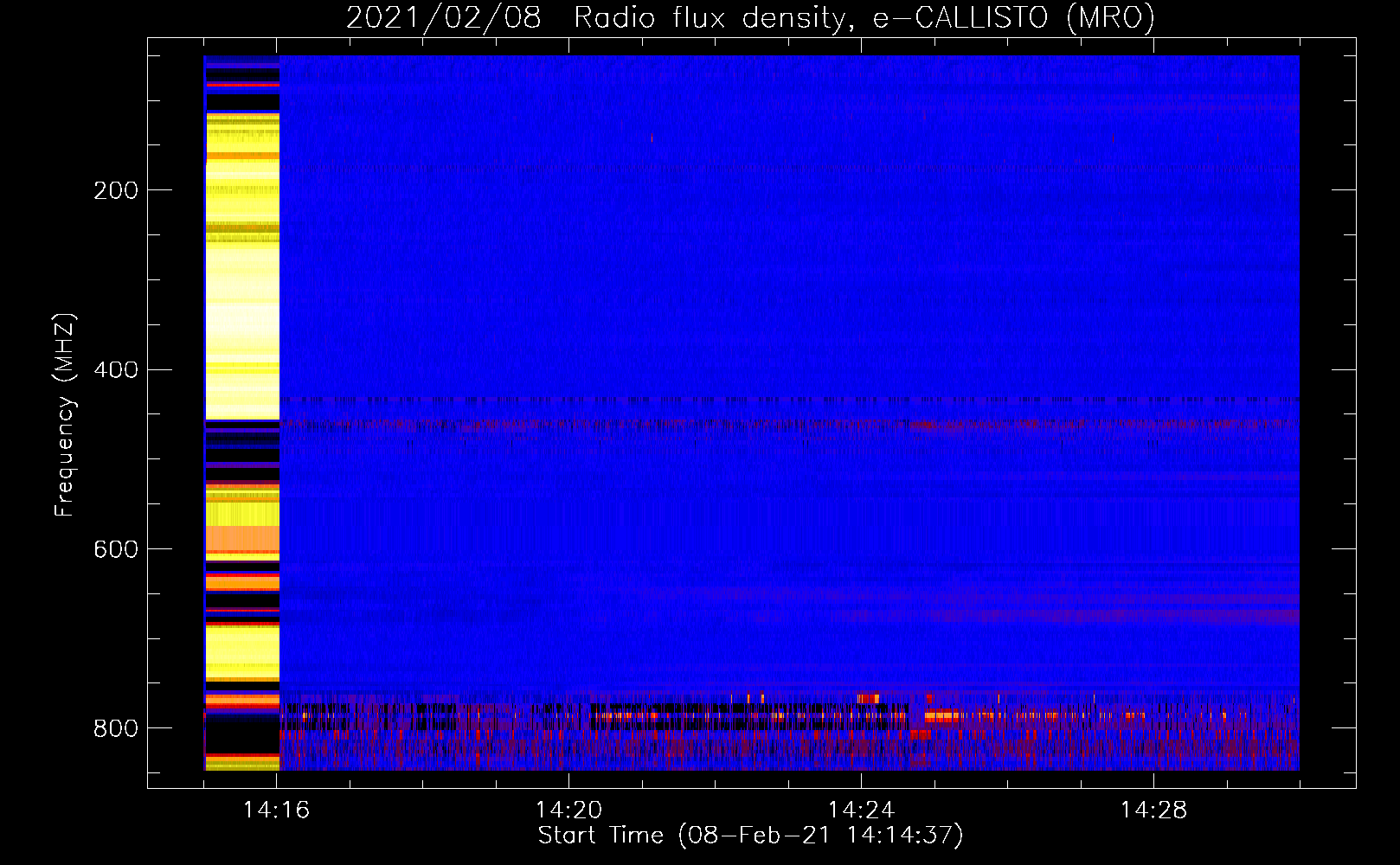Click the 14:28 time tick label
Screen dimensions: 1400x865
1153,811
